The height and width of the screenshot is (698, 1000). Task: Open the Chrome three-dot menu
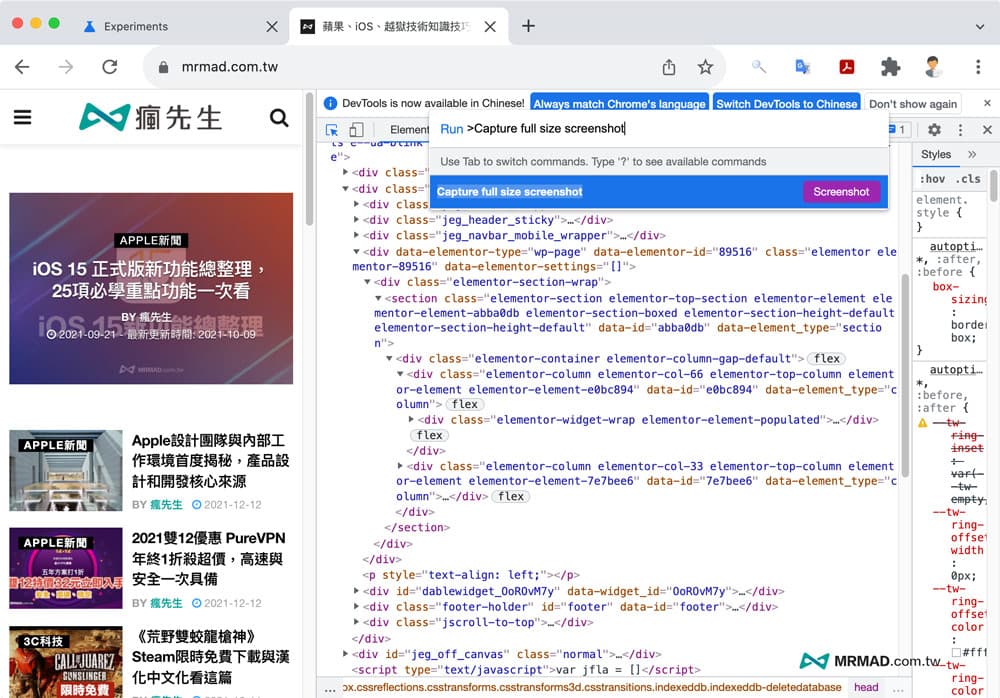tap(978, 67)
